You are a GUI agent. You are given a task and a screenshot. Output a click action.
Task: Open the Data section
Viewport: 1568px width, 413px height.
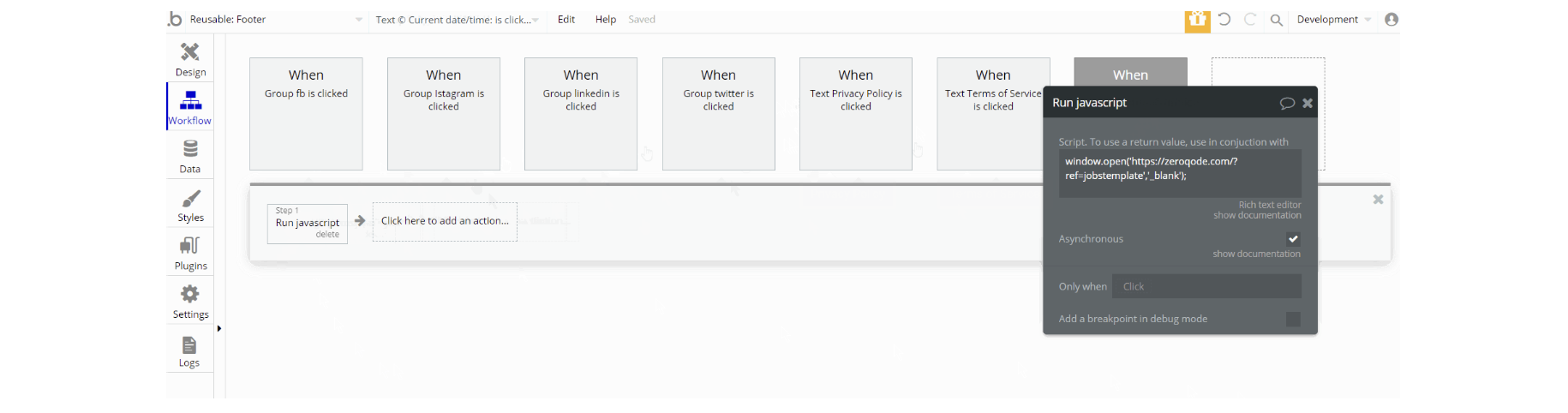190,156
